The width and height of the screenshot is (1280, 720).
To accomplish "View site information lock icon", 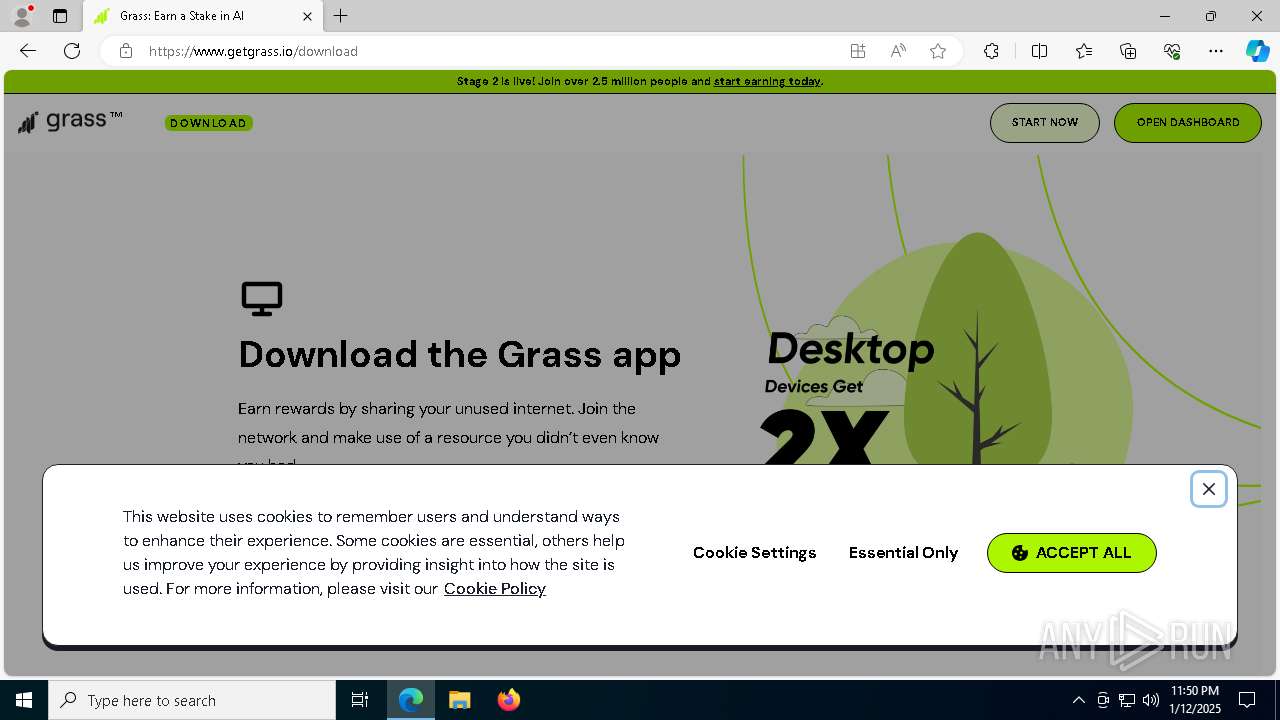I will (126, 51).
